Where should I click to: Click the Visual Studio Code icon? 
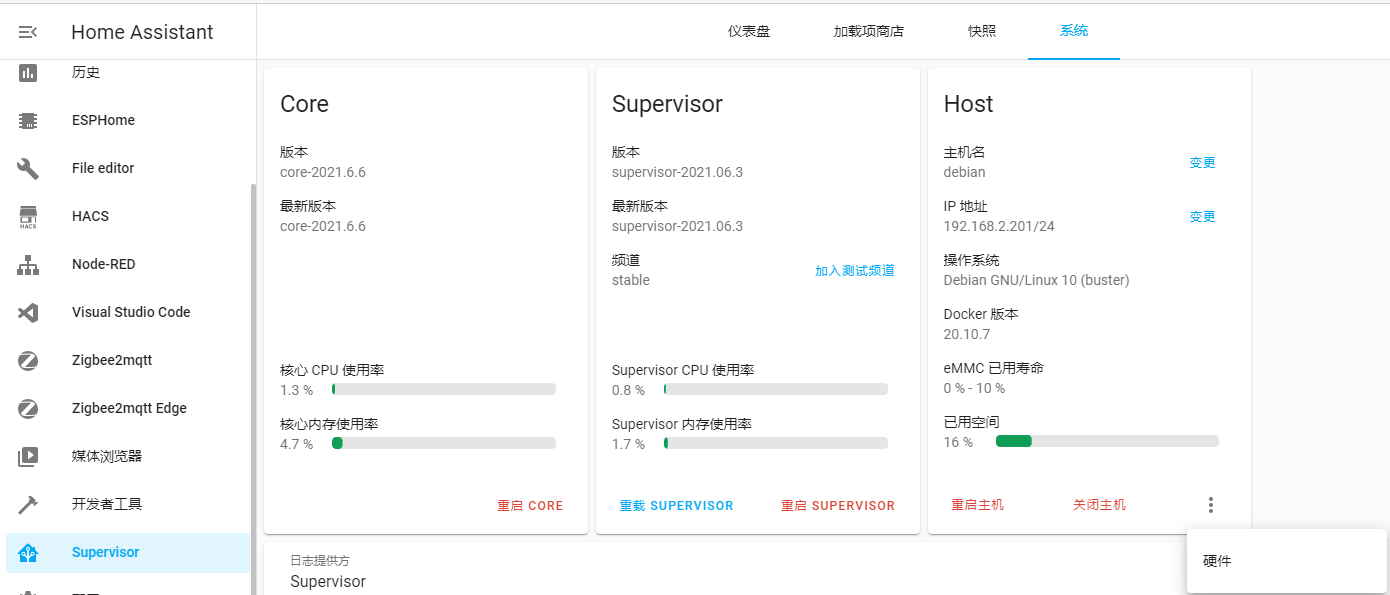click(x=28, y=312)
